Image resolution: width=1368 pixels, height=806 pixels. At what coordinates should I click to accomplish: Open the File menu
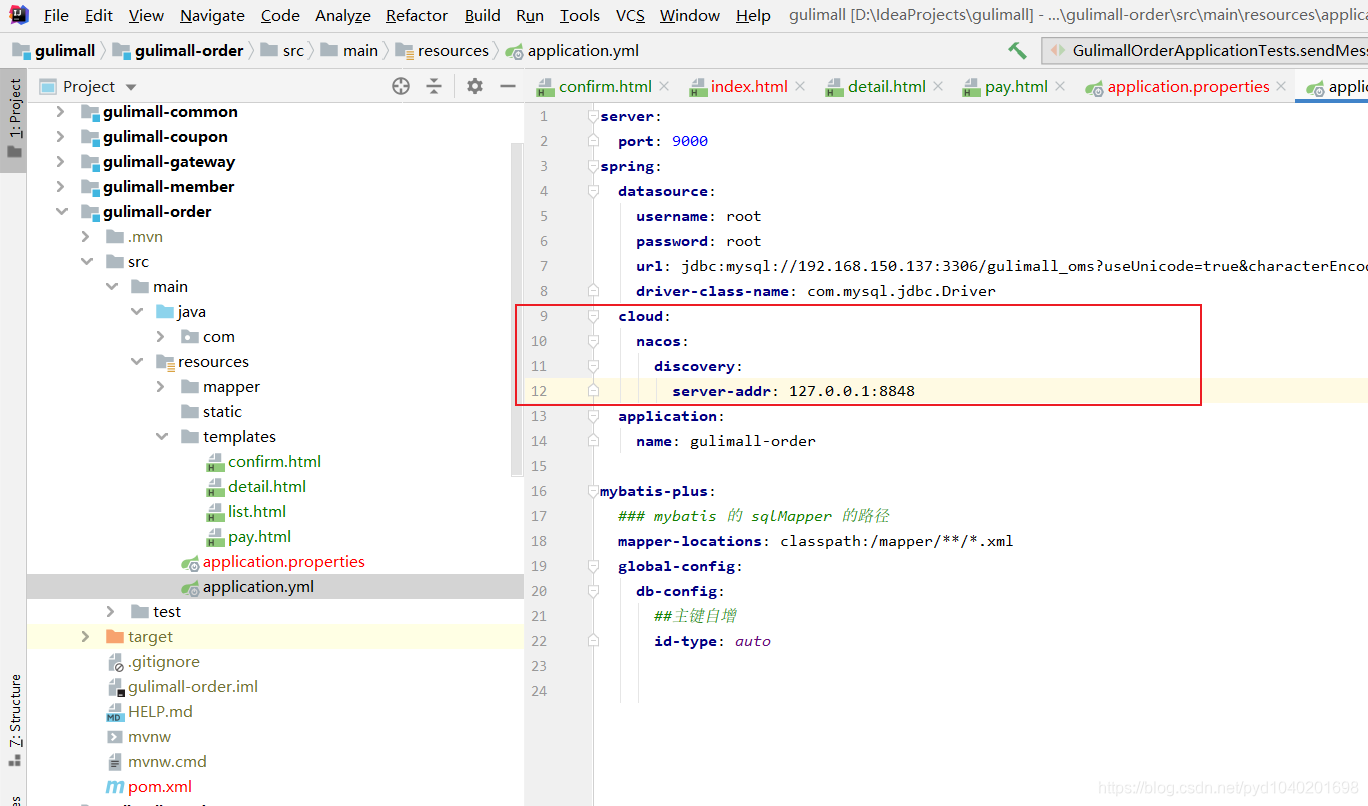click(56, 15)
